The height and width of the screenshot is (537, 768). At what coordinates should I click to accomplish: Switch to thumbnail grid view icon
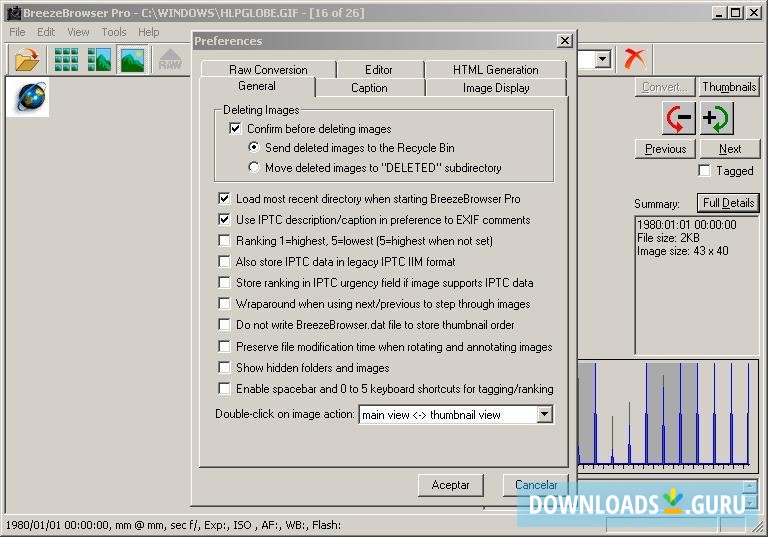point(66,60)
